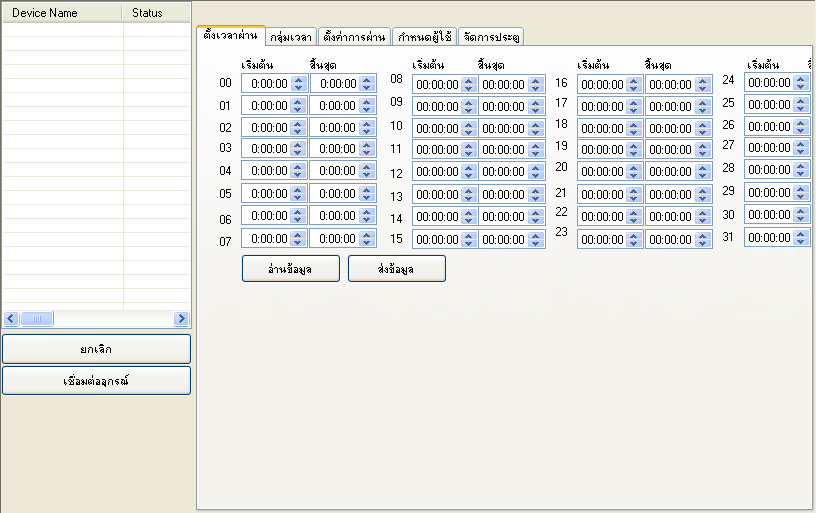Click row 14 start time spinner

[x=469, y=216]
